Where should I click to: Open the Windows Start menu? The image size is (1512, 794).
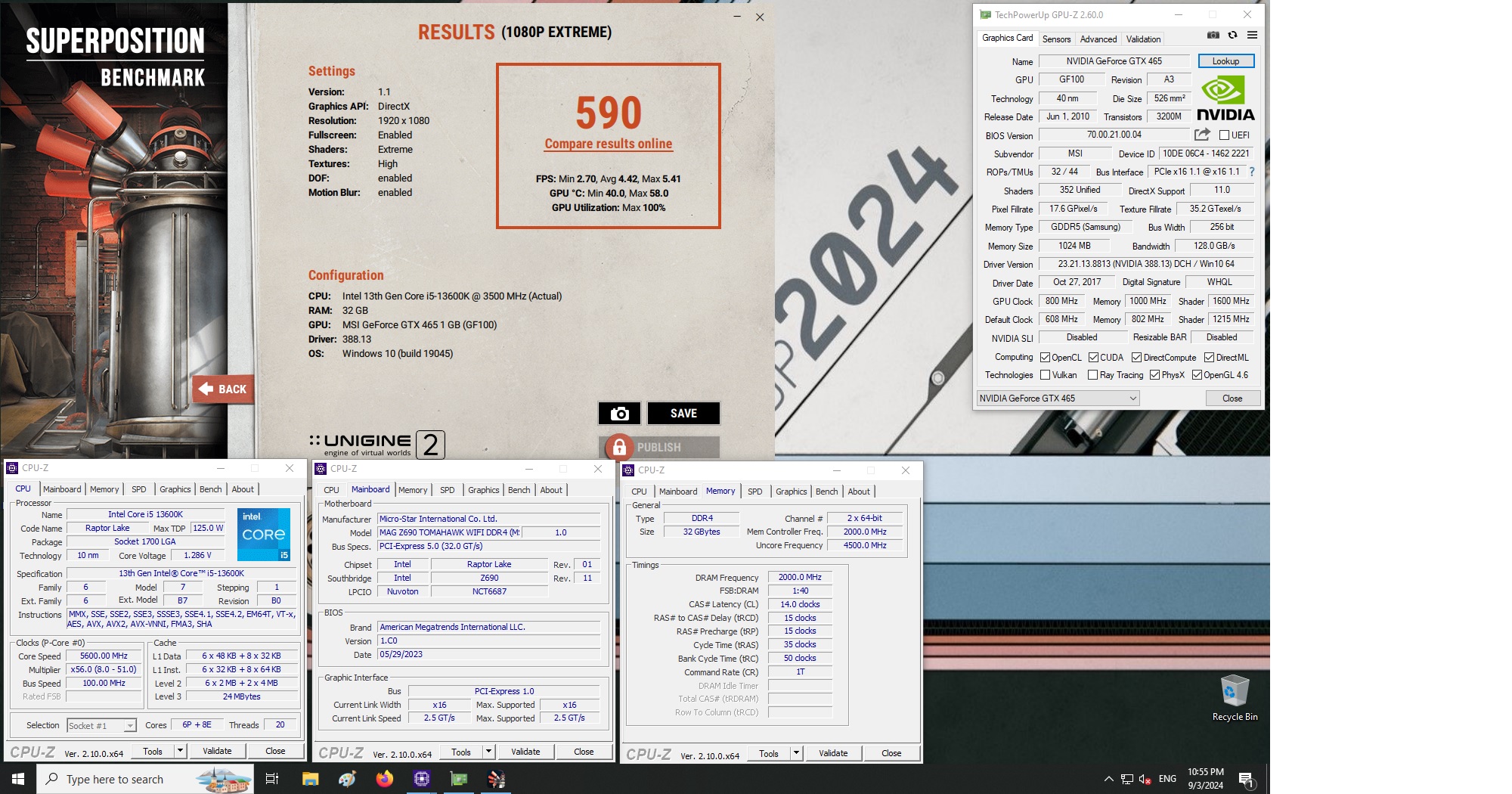(x=18, y=779)
